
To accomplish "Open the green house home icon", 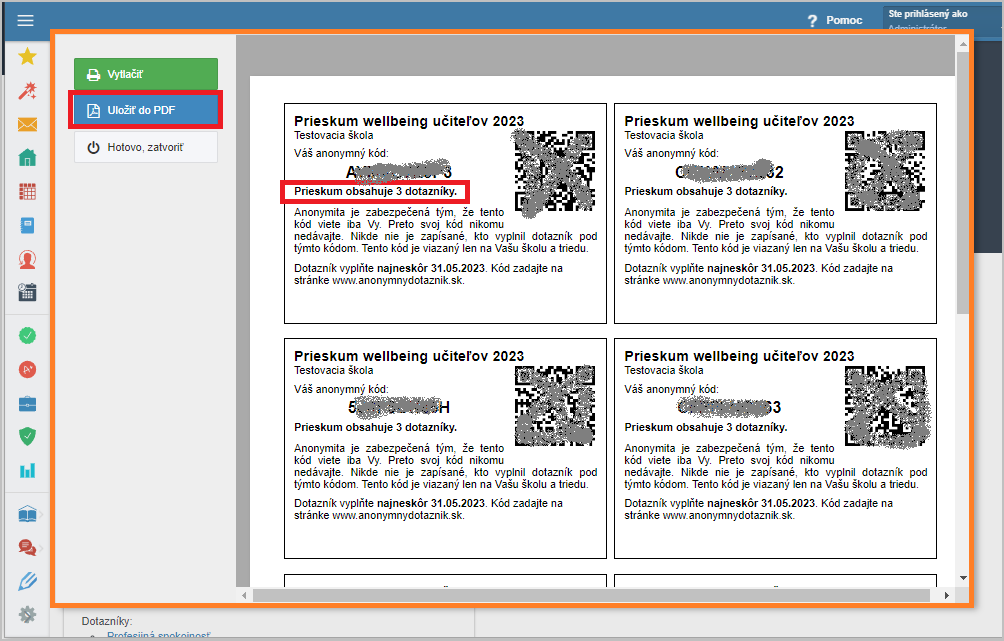I will point(27,158).
